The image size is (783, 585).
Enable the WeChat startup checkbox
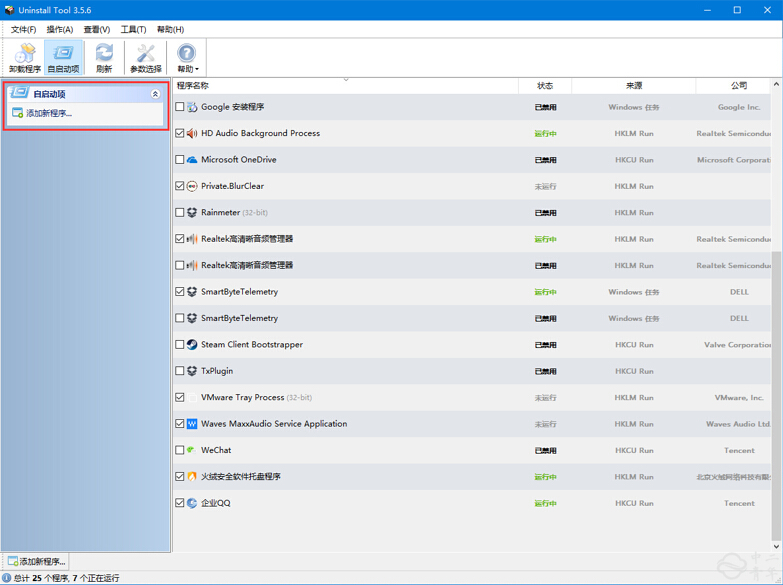point(180,450)
